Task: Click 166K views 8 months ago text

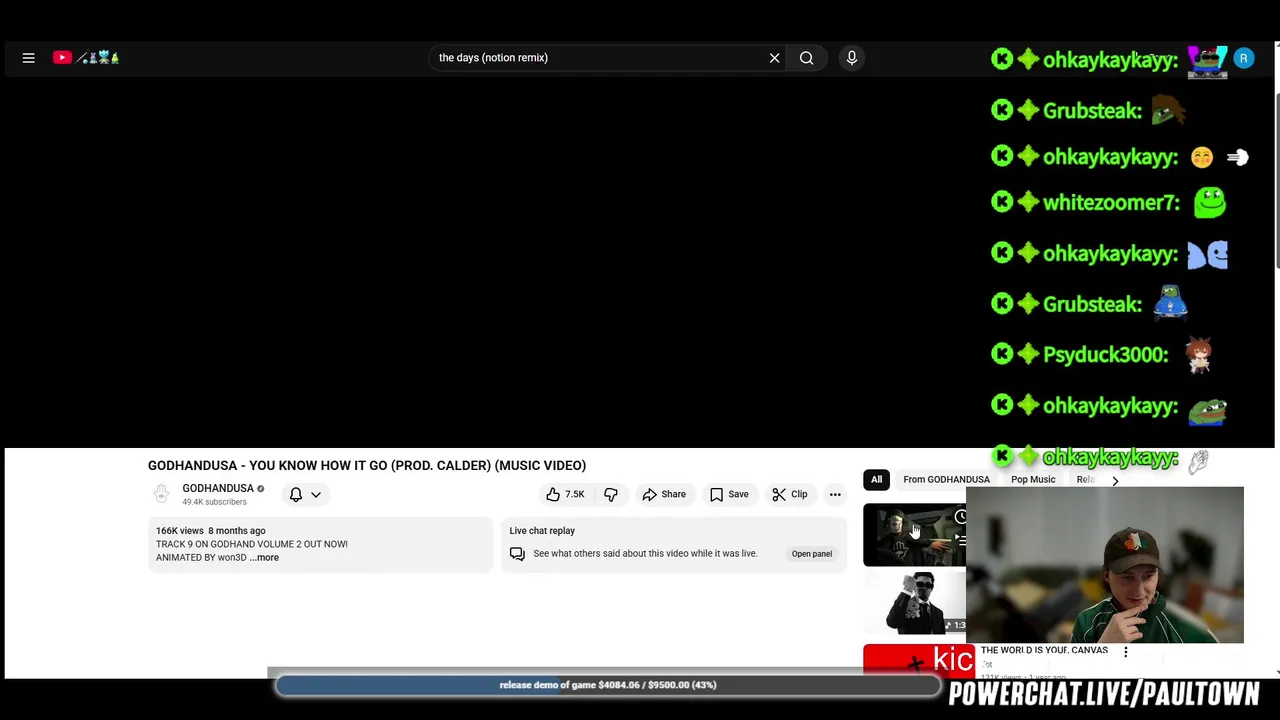Action: [x=210, y=531]
